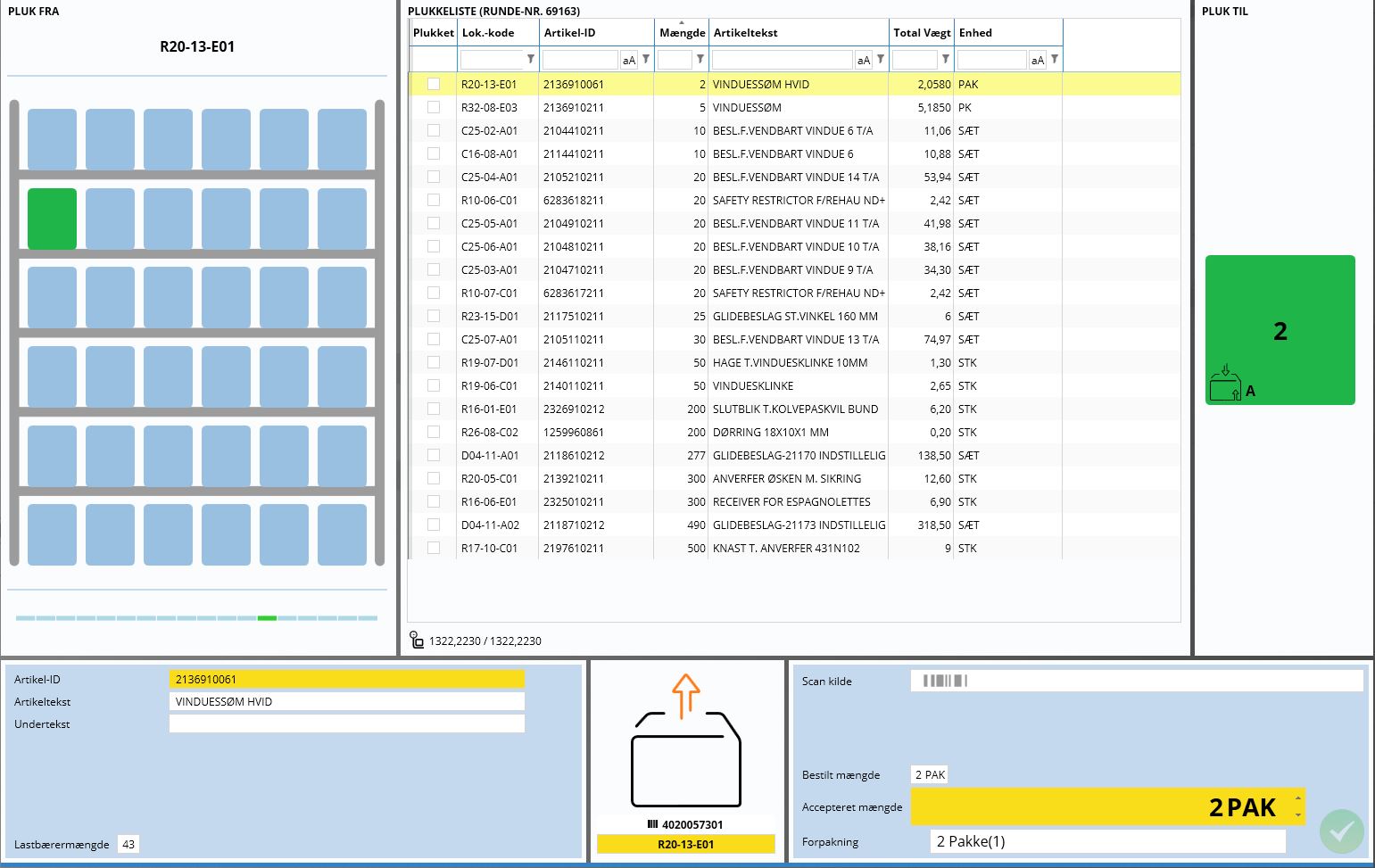Viewport: 1375px width, 868px height.
Task: Open the Mængde column filter options
Action: tap(700, 60)
